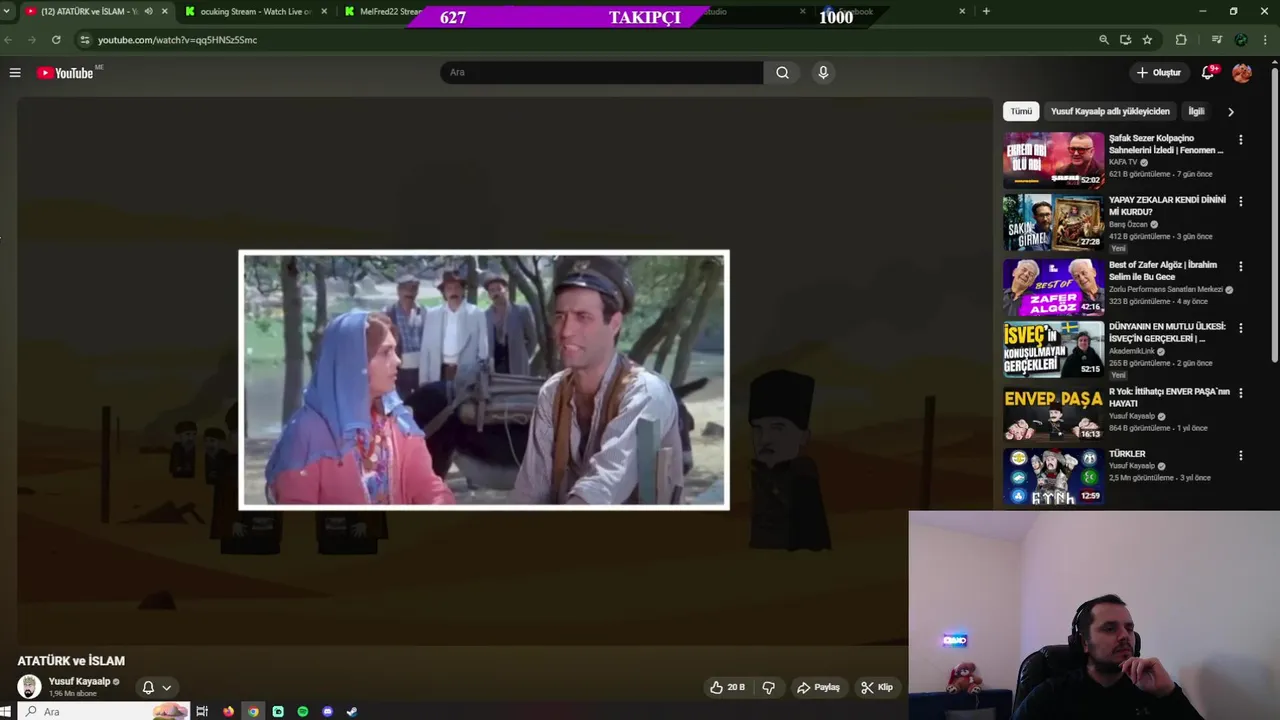Open the site information icon in address bar
This screenshot has height=720, width=1280.
point(85,40)
